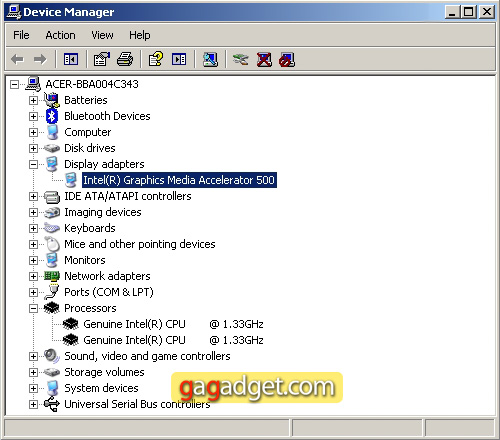Screen dimensions: 500x440
Task: Click the Update Driver toolbar icon
Action: [x=240, y=60]
